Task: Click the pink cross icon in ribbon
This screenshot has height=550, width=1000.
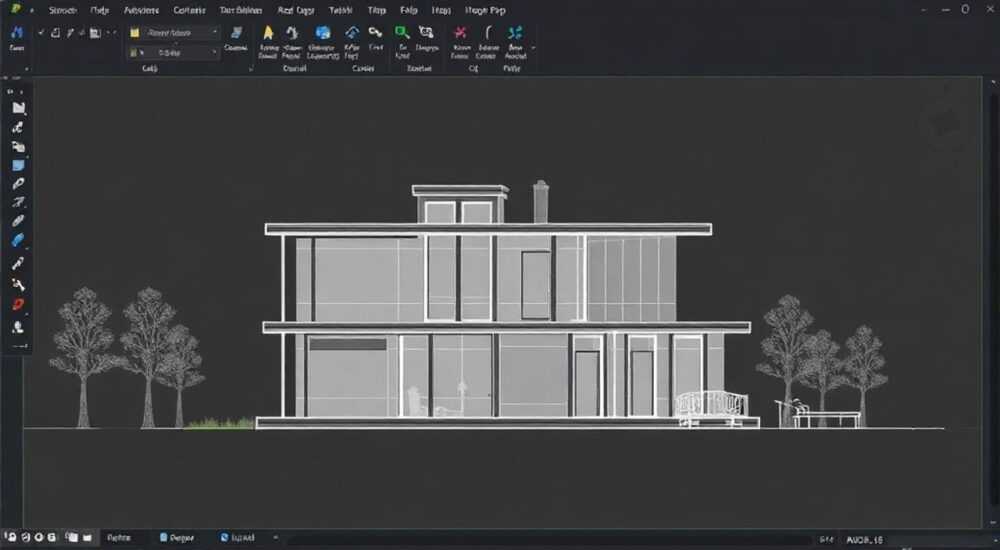Action: point(460,33)
